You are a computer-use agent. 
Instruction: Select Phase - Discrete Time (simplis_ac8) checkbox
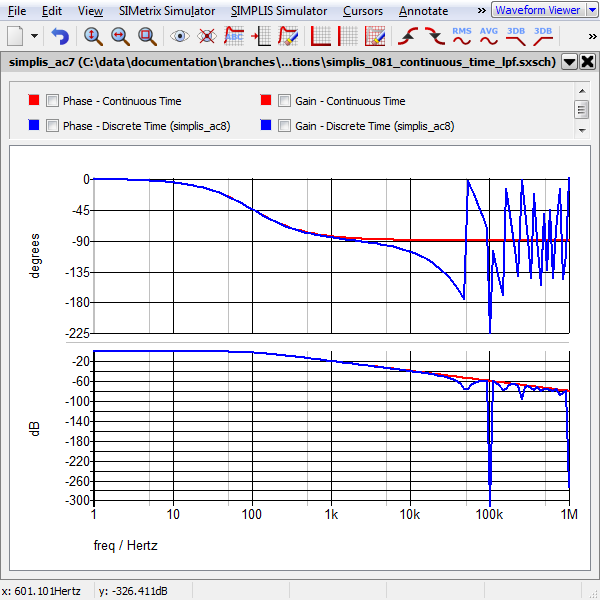click(x=52, y=126)
